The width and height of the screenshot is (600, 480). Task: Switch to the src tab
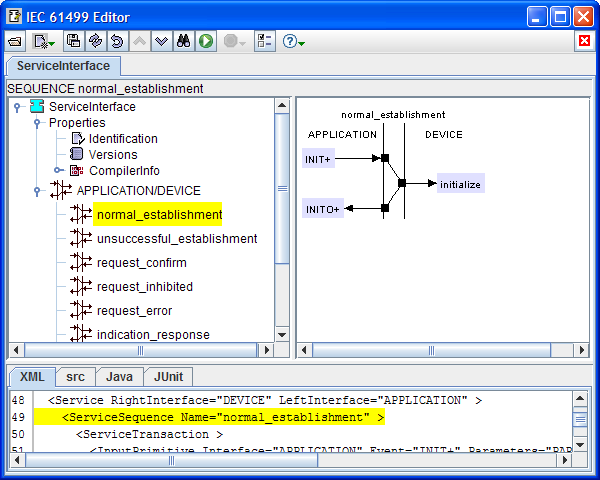[x=75, y=376]
